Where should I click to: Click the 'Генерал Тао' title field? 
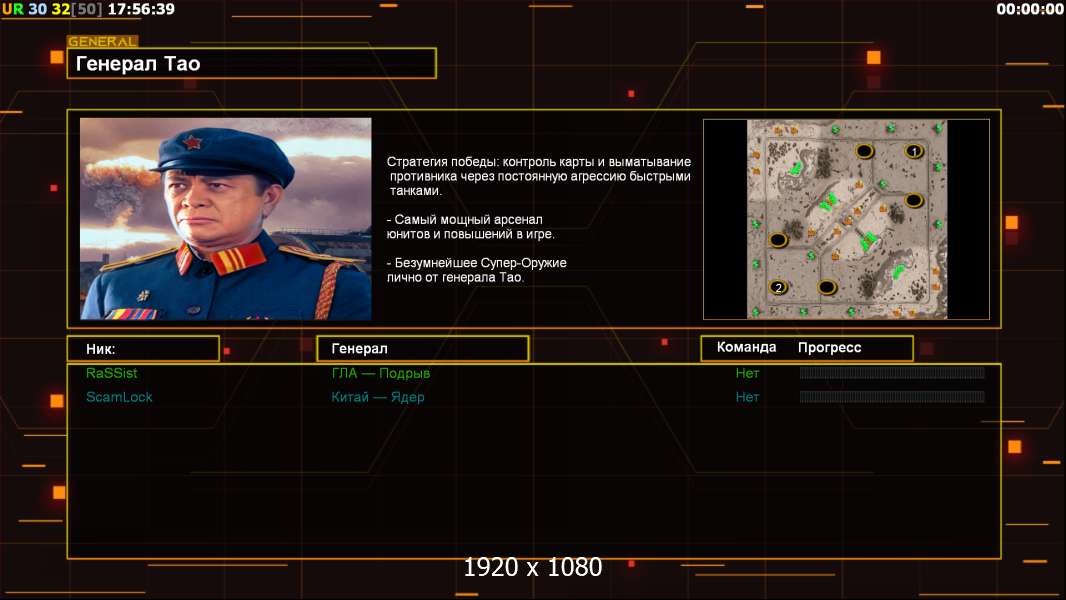coord(251,63)
